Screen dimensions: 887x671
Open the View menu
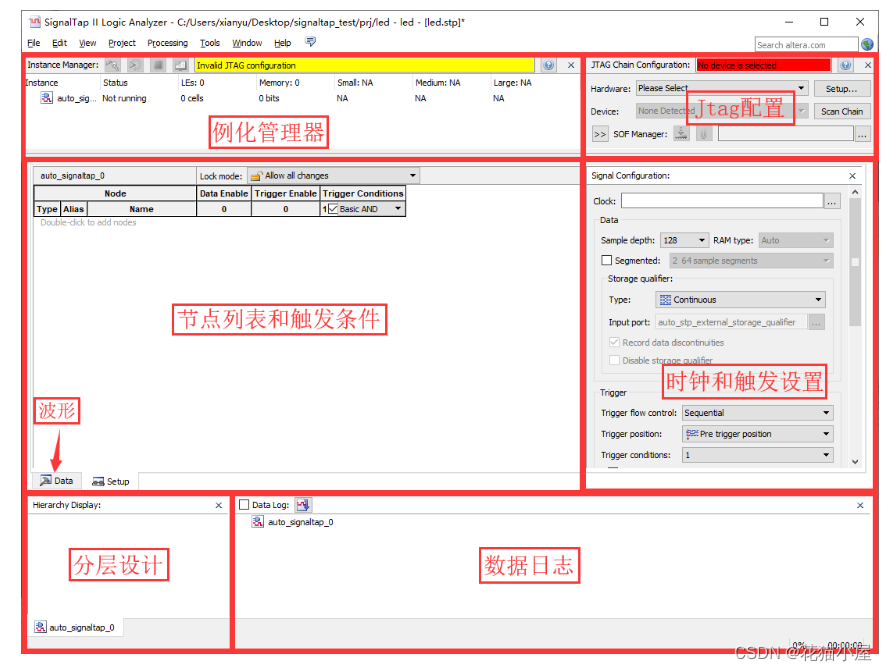tap(87, 43)
